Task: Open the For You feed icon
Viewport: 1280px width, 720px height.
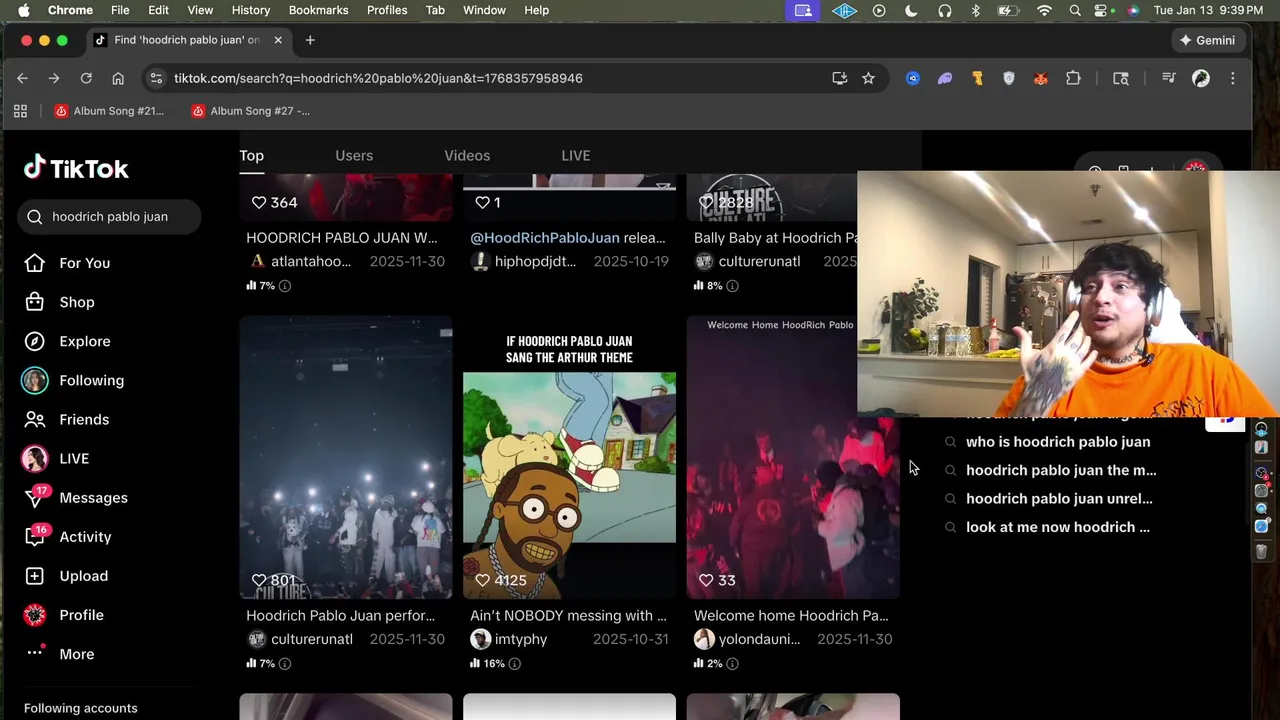Action: 35,263
